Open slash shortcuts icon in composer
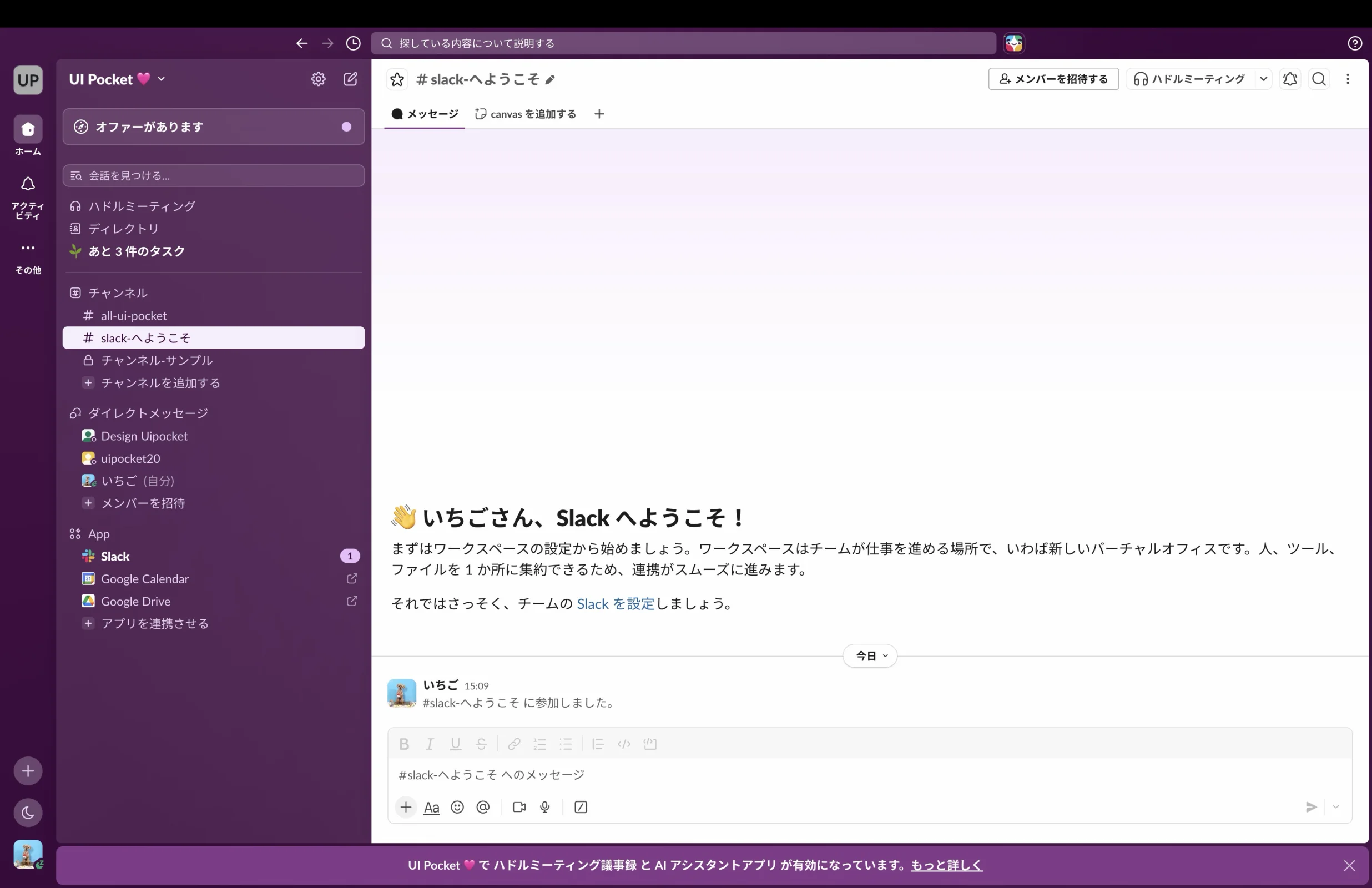The width and height of the screenshot is (1372, 888). pos(581,808)
